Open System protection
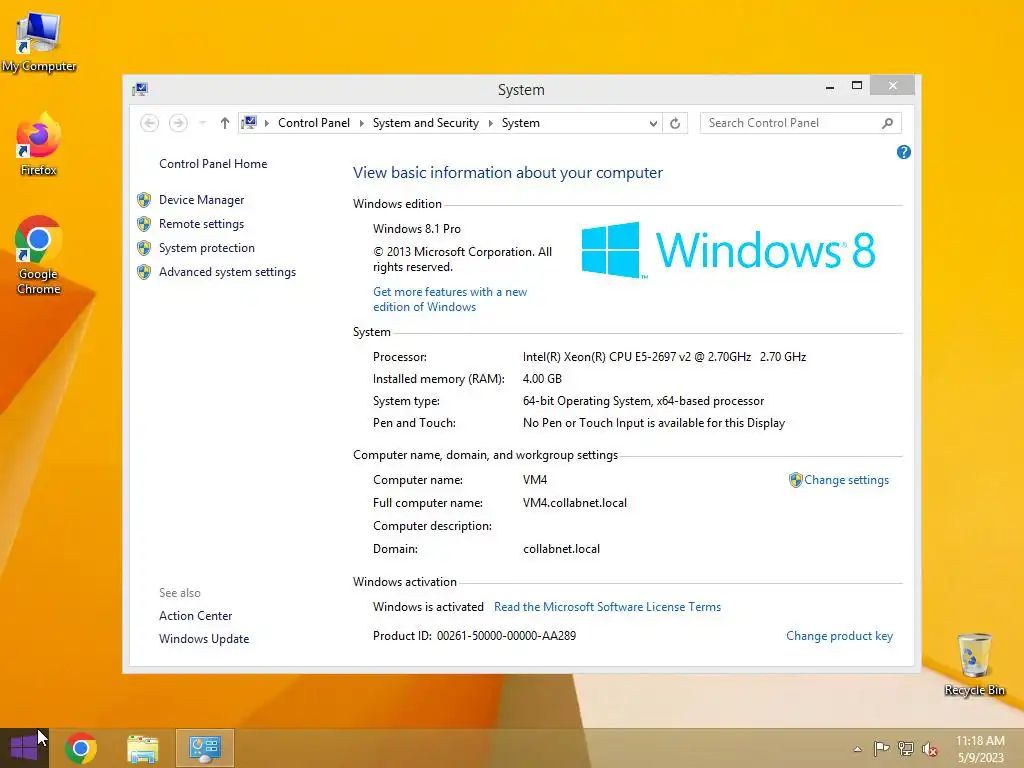This screenshot has width=1024, height=768. pos(206,248)
